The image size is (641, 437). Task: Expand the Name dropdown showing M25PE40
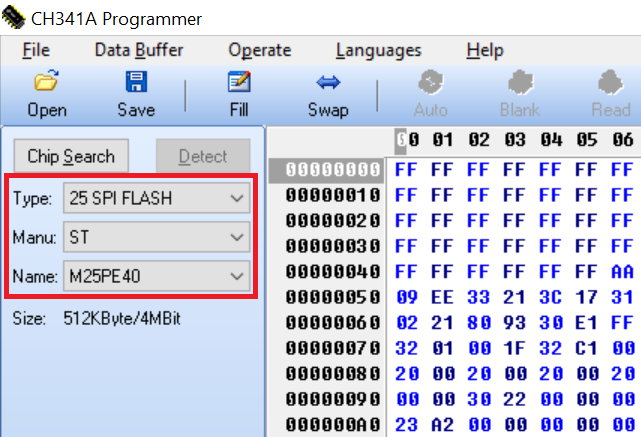point(236,275)
